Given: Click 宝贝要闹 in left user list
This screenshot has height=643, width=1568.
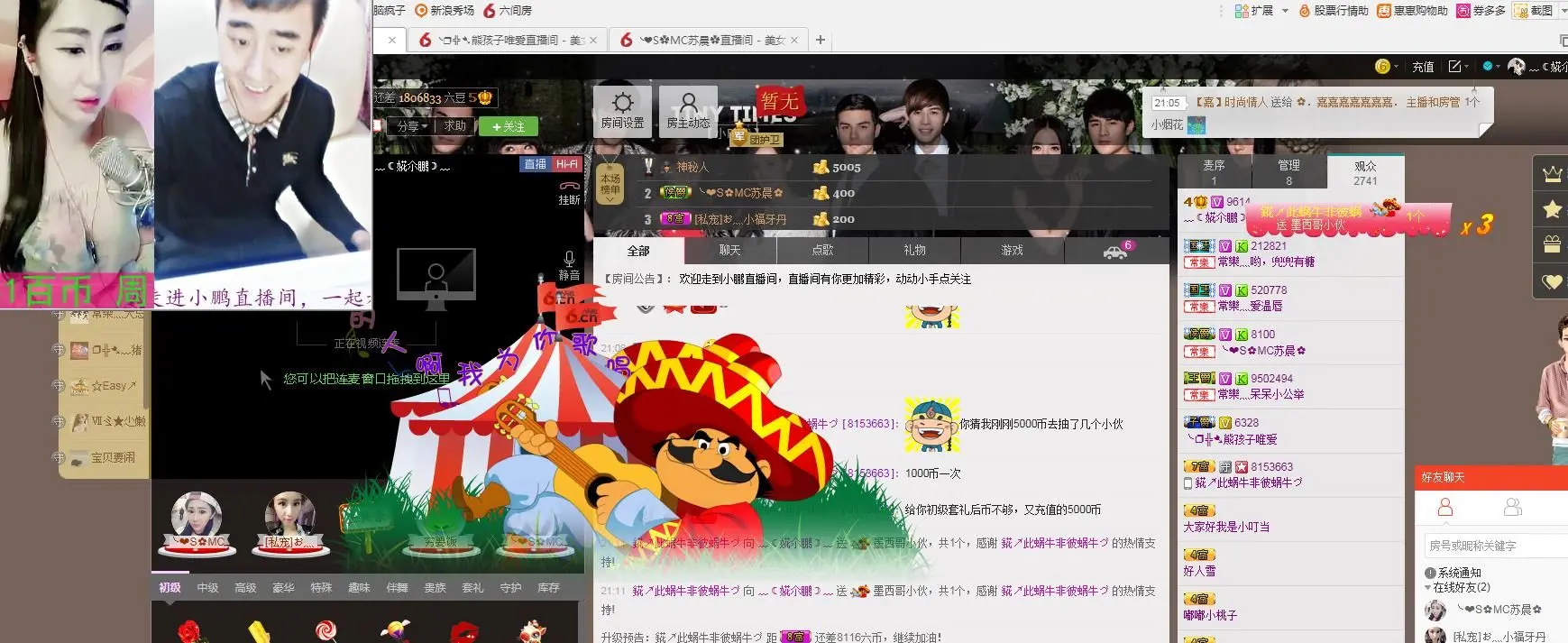Looking at the screenshot, I should [113, 458].
